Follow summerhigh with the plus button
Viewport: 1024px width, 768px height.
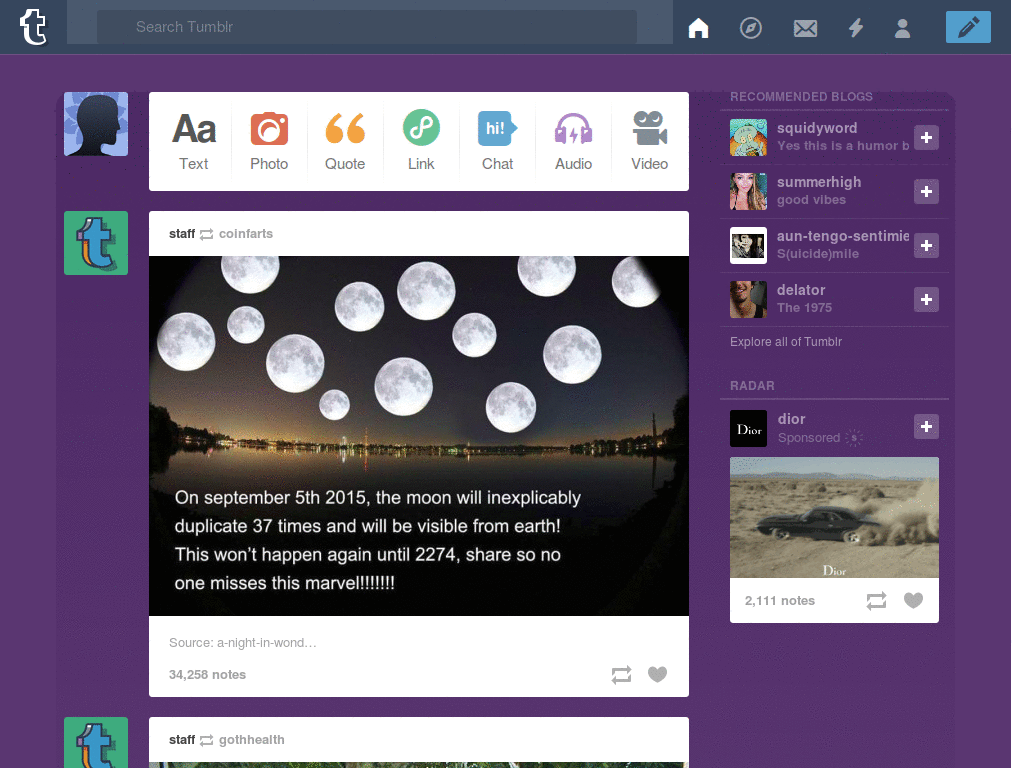point(926,192)
